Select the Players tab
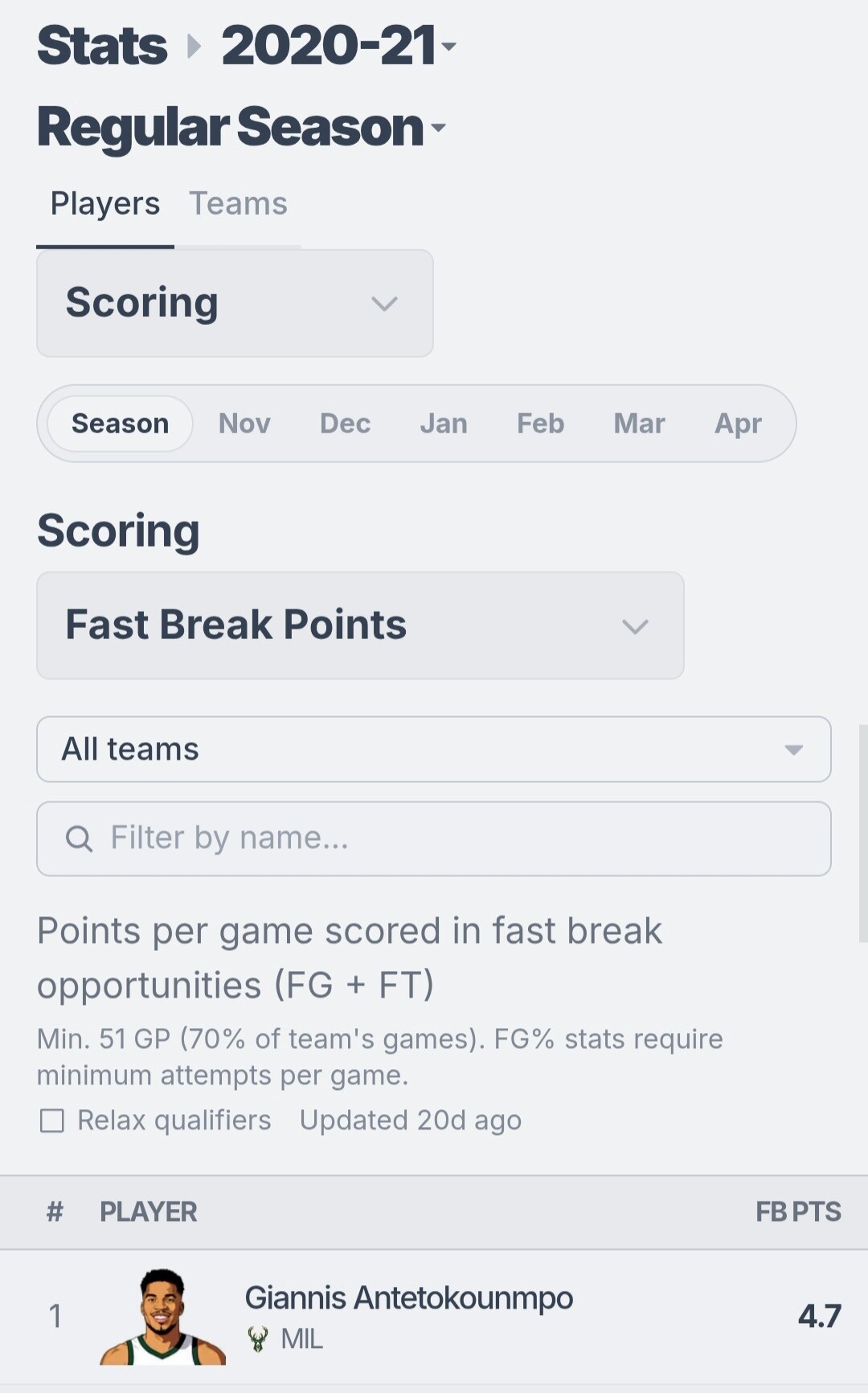 (x=105, y=204)
